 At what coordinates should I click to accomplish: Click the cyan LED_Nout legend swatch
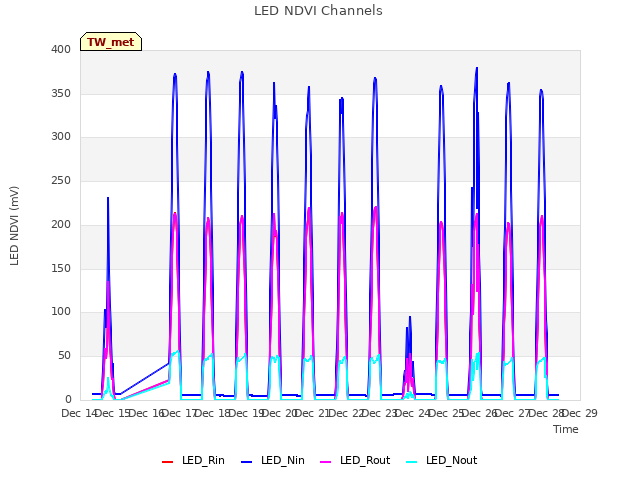(x=412, y=462)
